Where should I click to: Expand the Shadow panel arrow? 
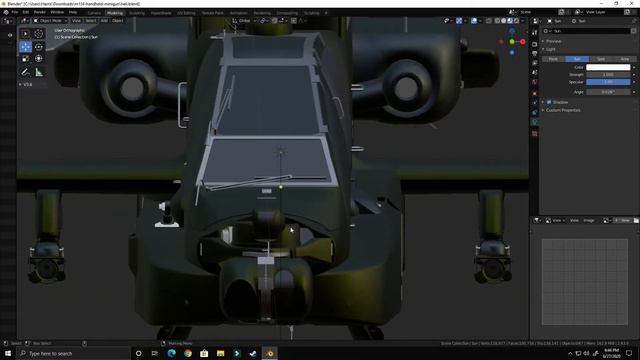pyautogui.click(x=543, y=102)
